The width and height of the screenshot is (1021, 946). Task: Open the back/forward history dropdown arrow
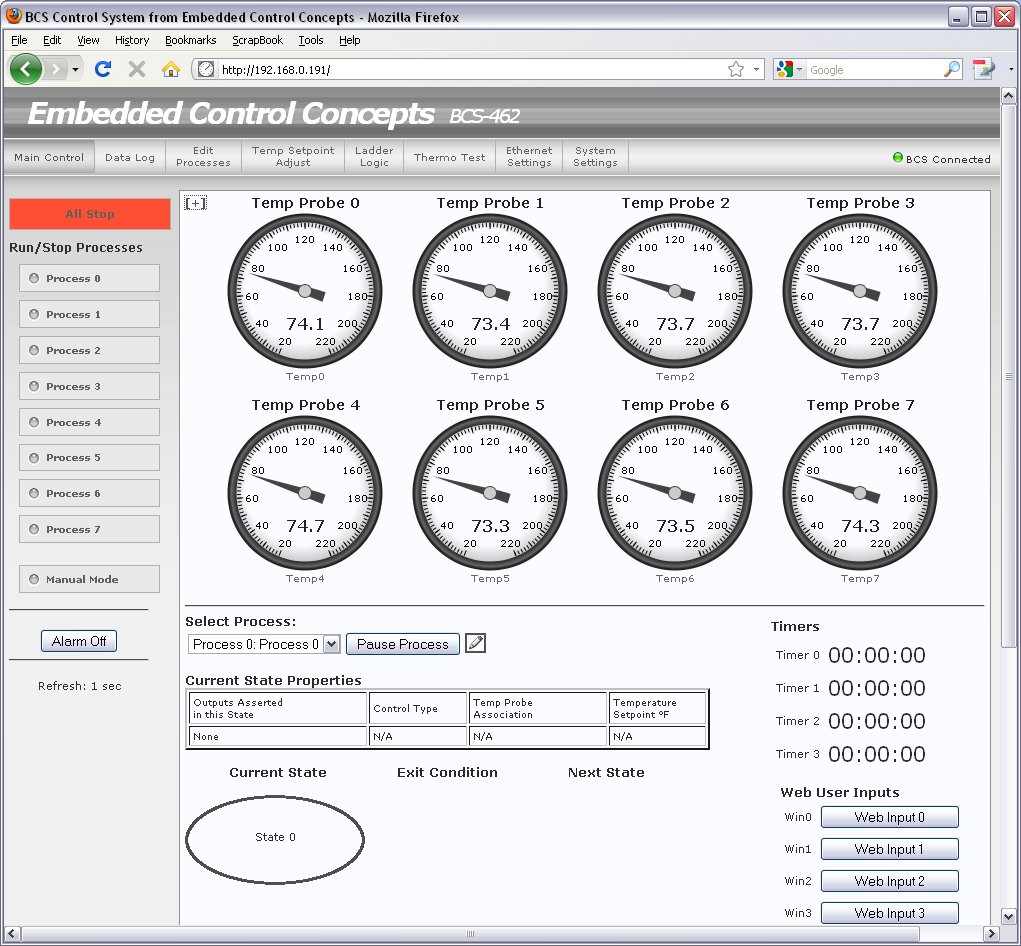pyautogui.click(x=76, y=69)
